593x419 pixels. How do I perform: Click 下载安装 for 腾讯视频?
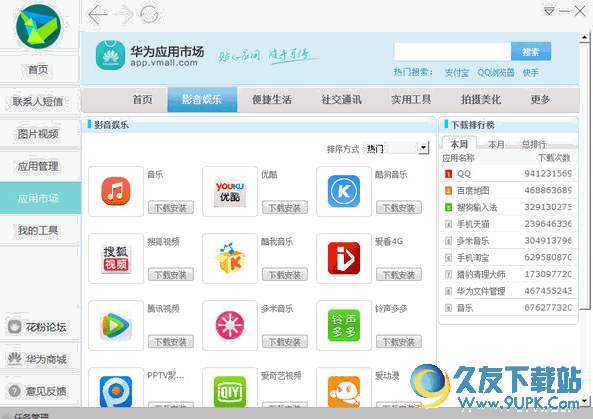171,342
